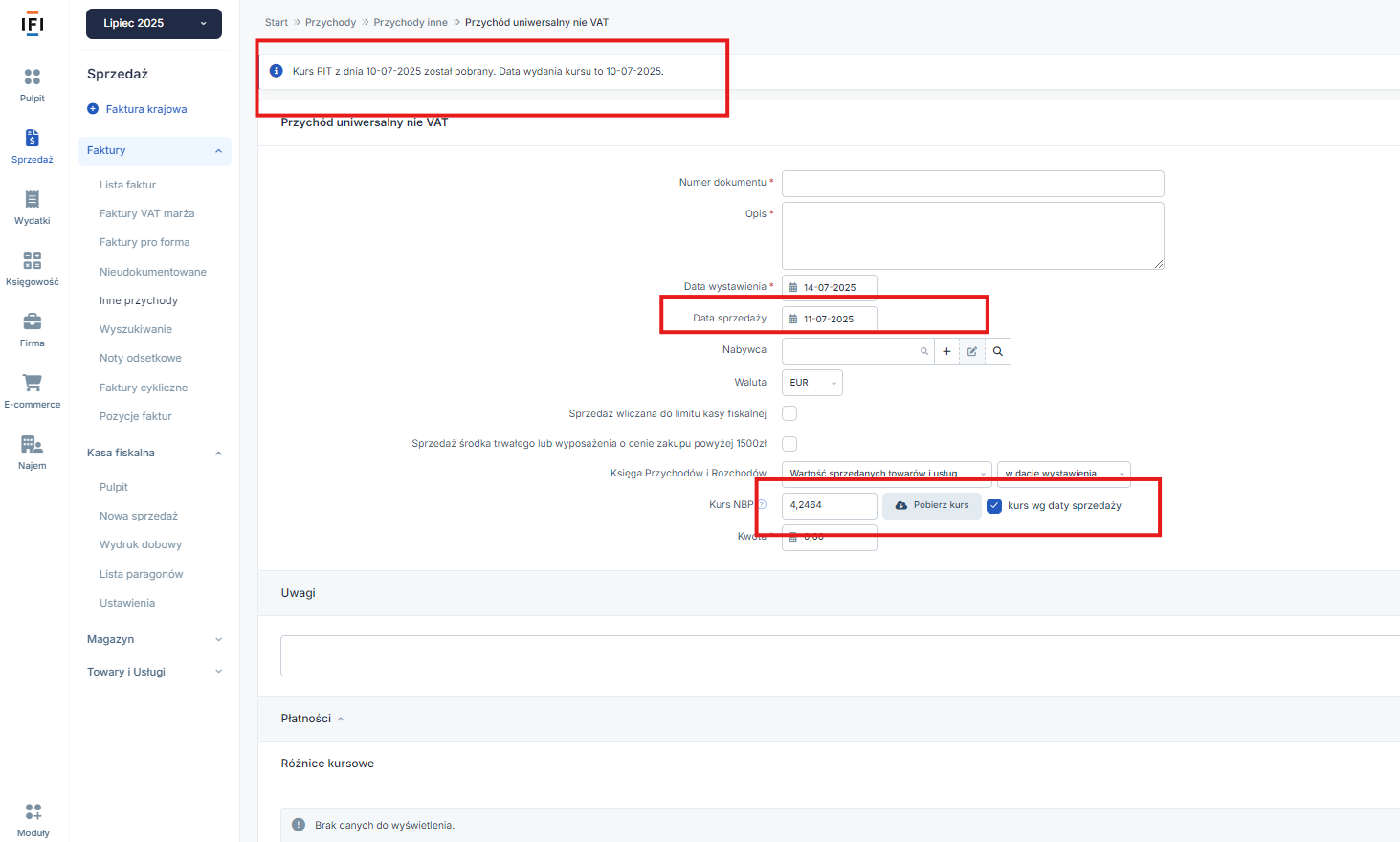Click the Kurs NBP help icon

762,504
